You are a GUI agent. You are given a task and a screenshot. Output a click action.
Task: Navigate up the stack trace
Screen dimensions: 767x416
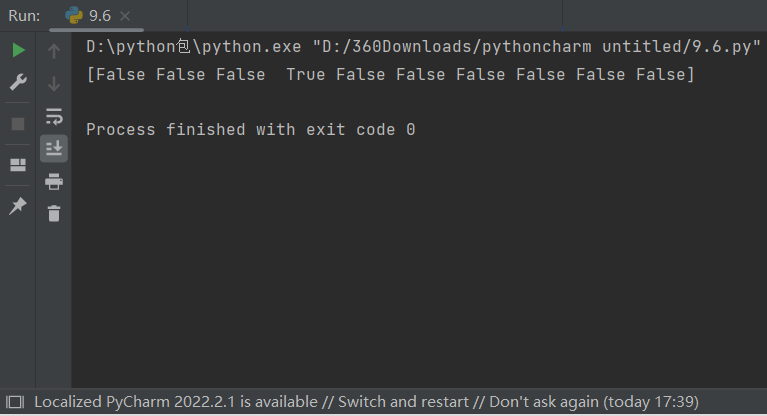pos(54,51)
